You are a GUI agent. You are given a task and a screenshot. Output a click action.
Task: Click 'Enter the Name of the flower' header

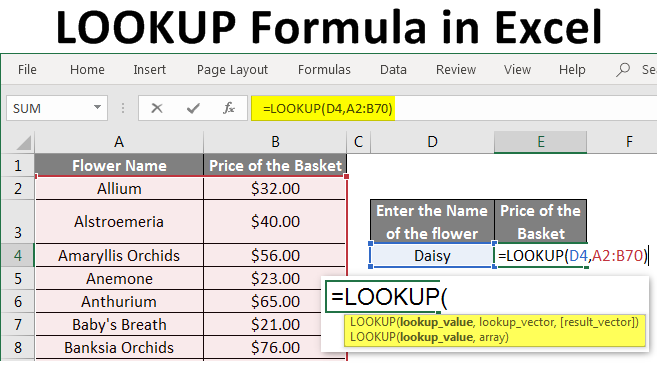pyautogui.click(x=432, y=222)
